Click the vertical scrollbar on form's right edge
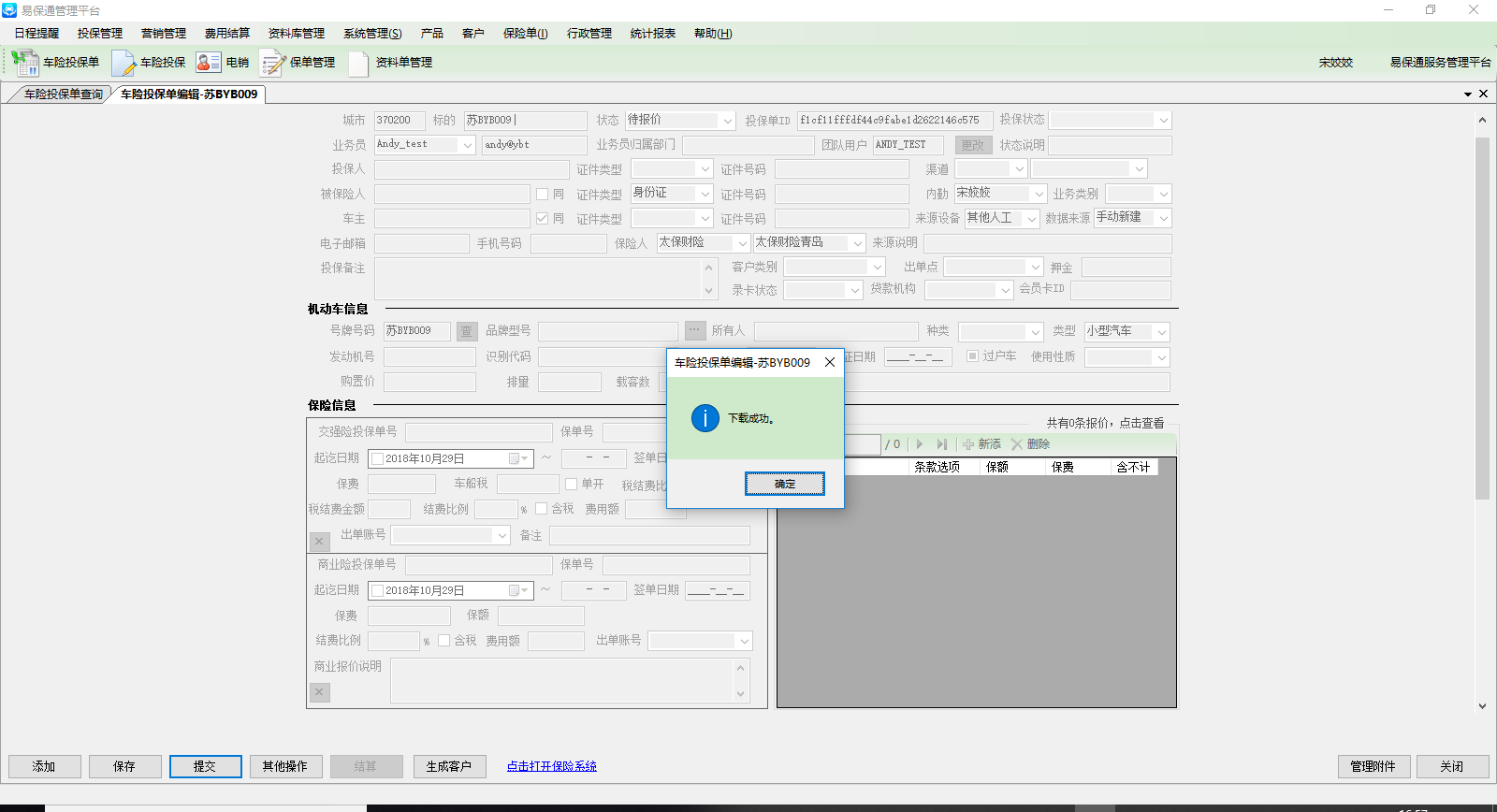Image resolution: width=1497 pixels, height=812 pixels. click(1482, 318)
